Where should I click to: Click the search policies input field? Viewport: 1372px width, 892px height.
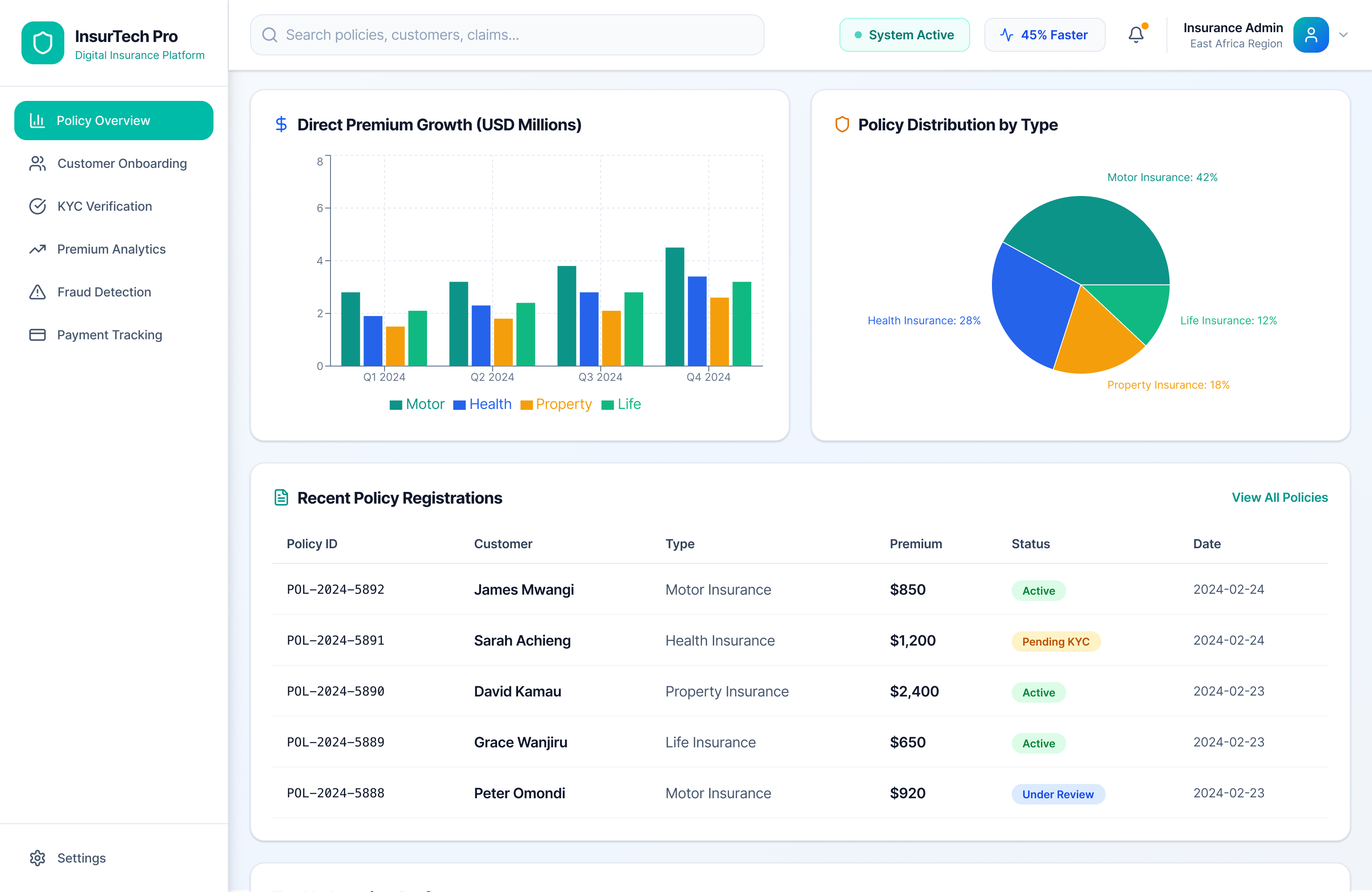coord(507,34)
